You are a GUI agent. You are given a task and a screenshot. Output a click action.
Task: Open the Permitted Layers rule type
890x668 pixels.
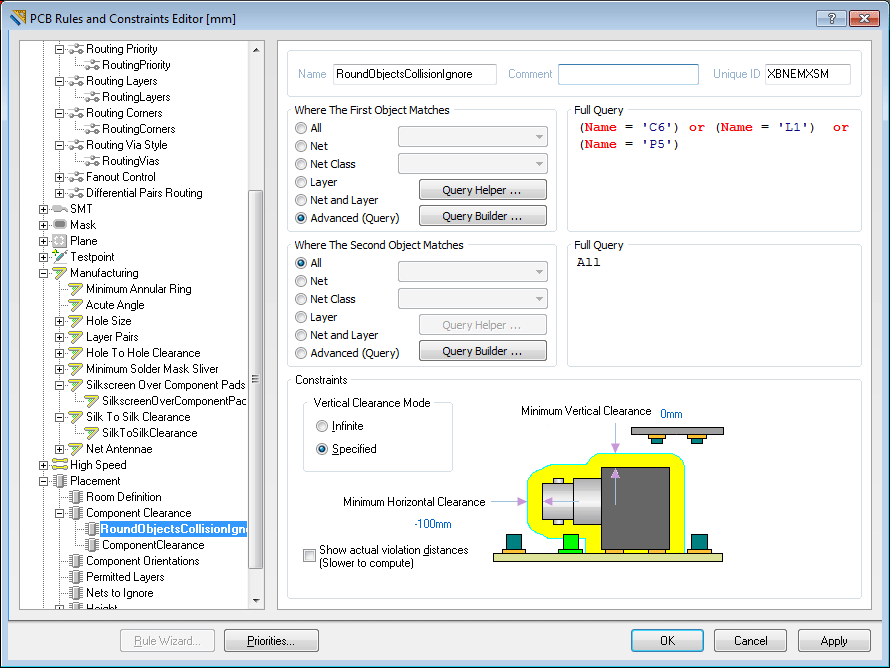coord(125,577)
